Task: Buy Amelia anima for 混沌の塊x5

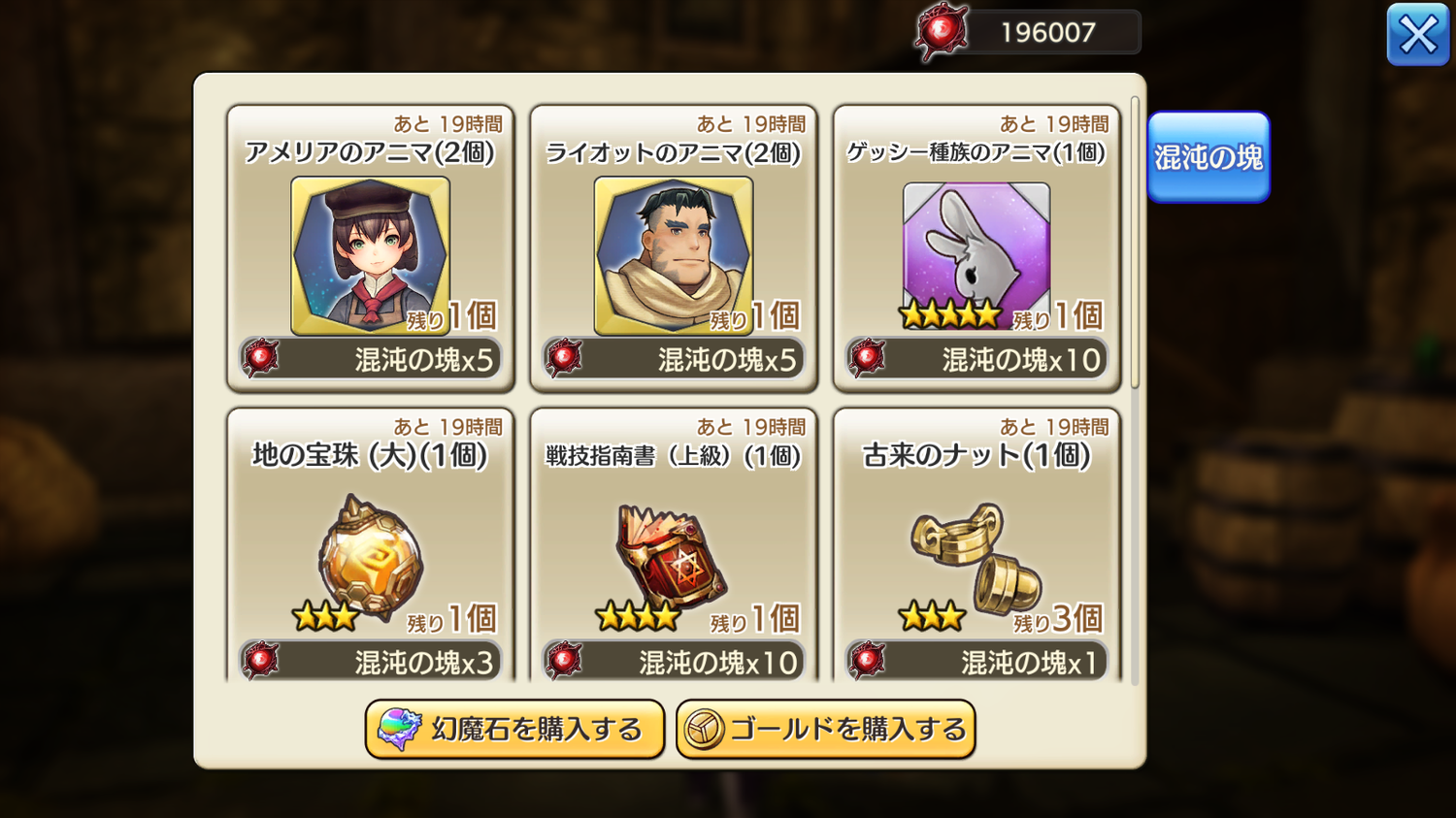Action: [370, 359]
